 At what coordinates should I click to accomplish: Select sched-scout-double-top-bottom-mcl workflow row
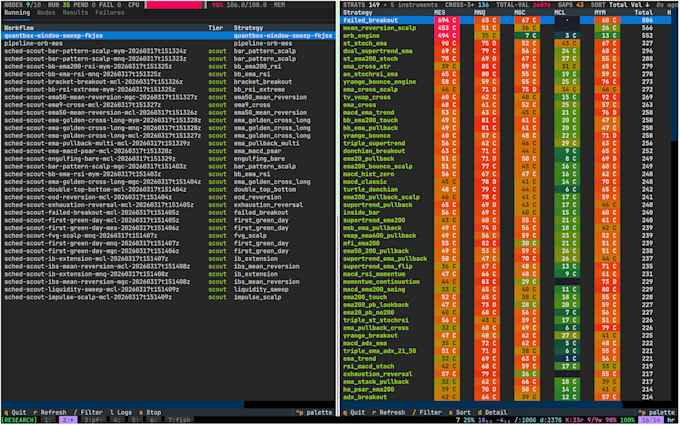click(x=168, y=190)
